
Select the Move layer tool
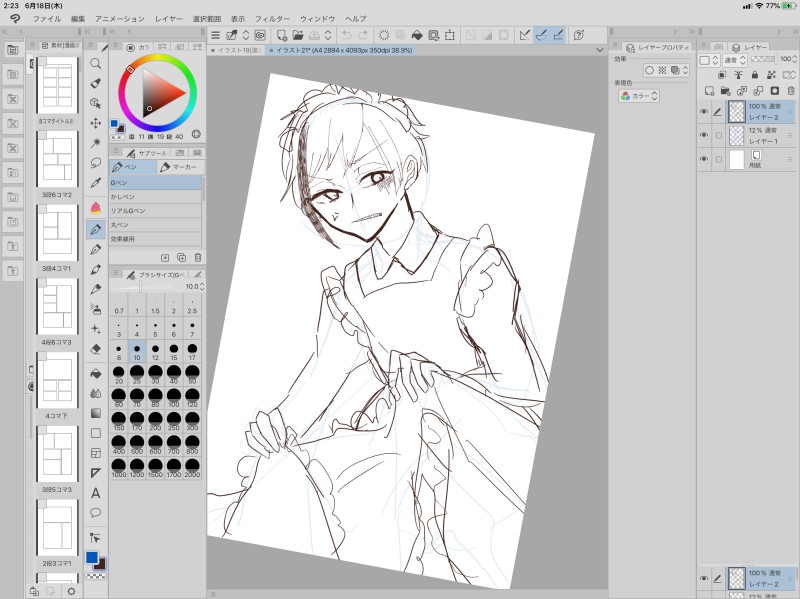point(95,123)
